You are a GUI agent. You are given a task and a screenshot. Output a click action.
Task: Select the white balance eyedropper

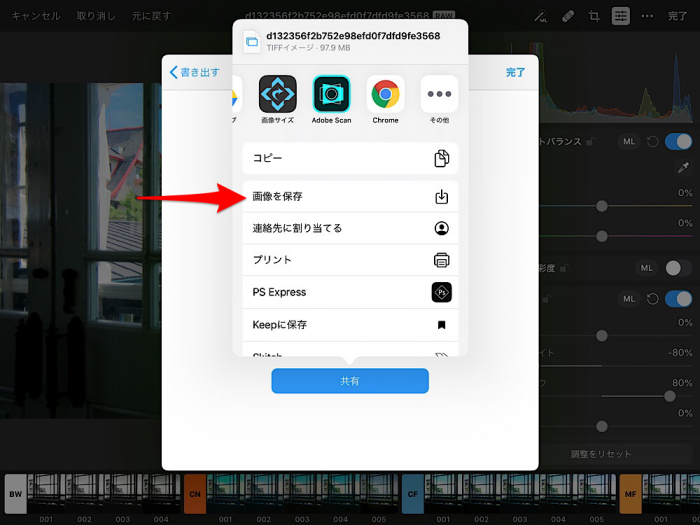click(683, 167)
